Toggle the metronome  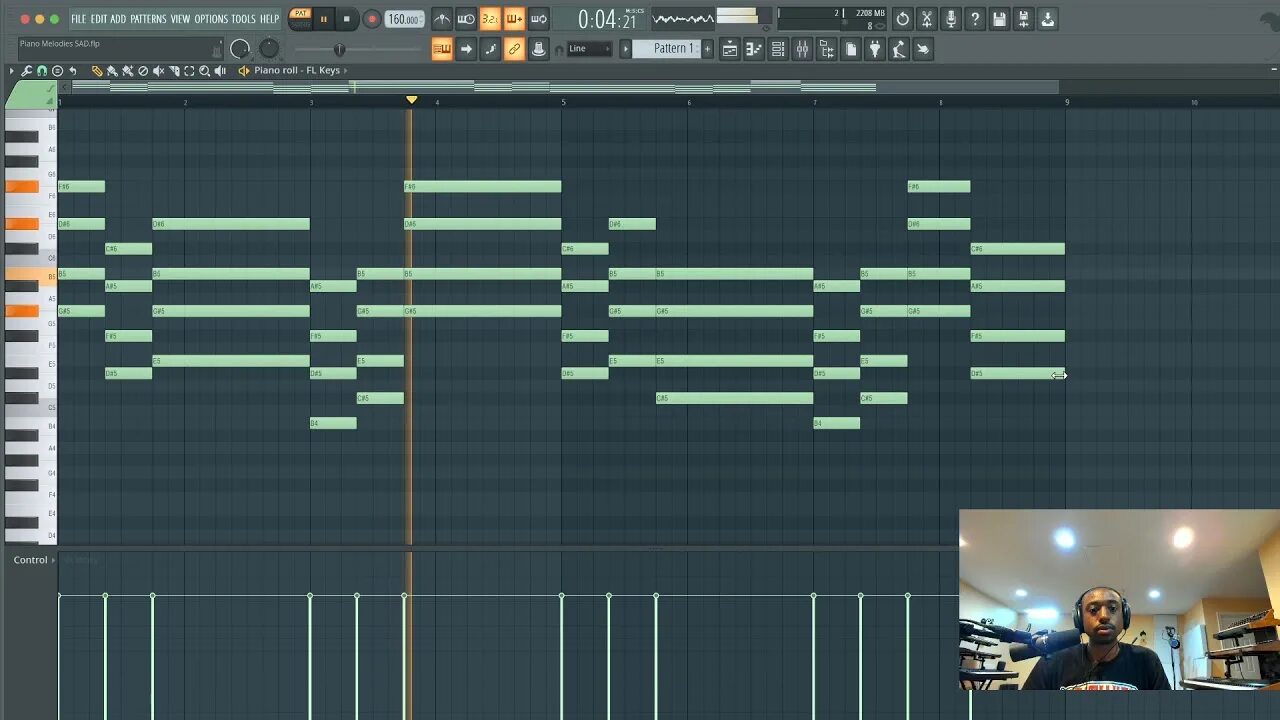[x=442, y=19]
